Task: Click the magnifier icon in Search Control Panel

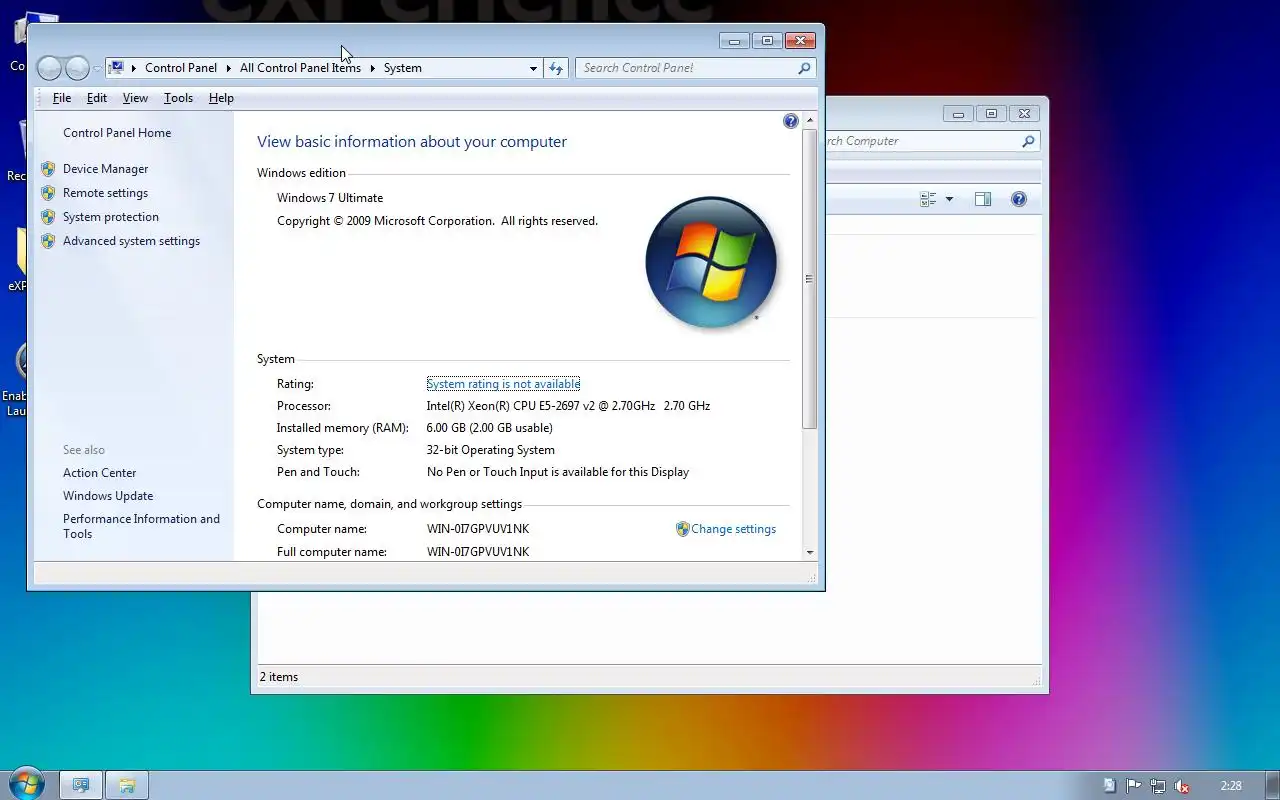Action: point(804,68)
